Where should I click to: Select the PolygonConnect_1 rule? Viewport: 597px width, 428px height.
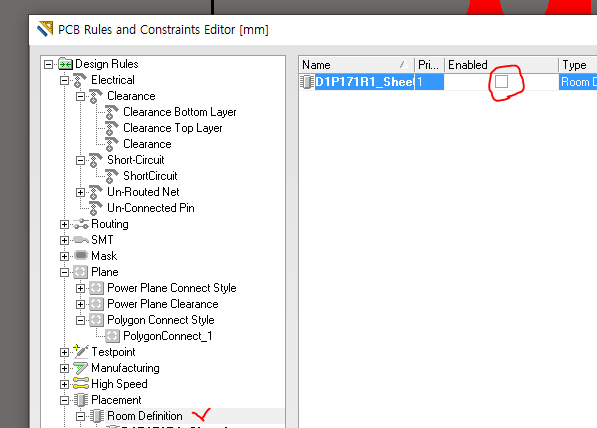point(168,336)
